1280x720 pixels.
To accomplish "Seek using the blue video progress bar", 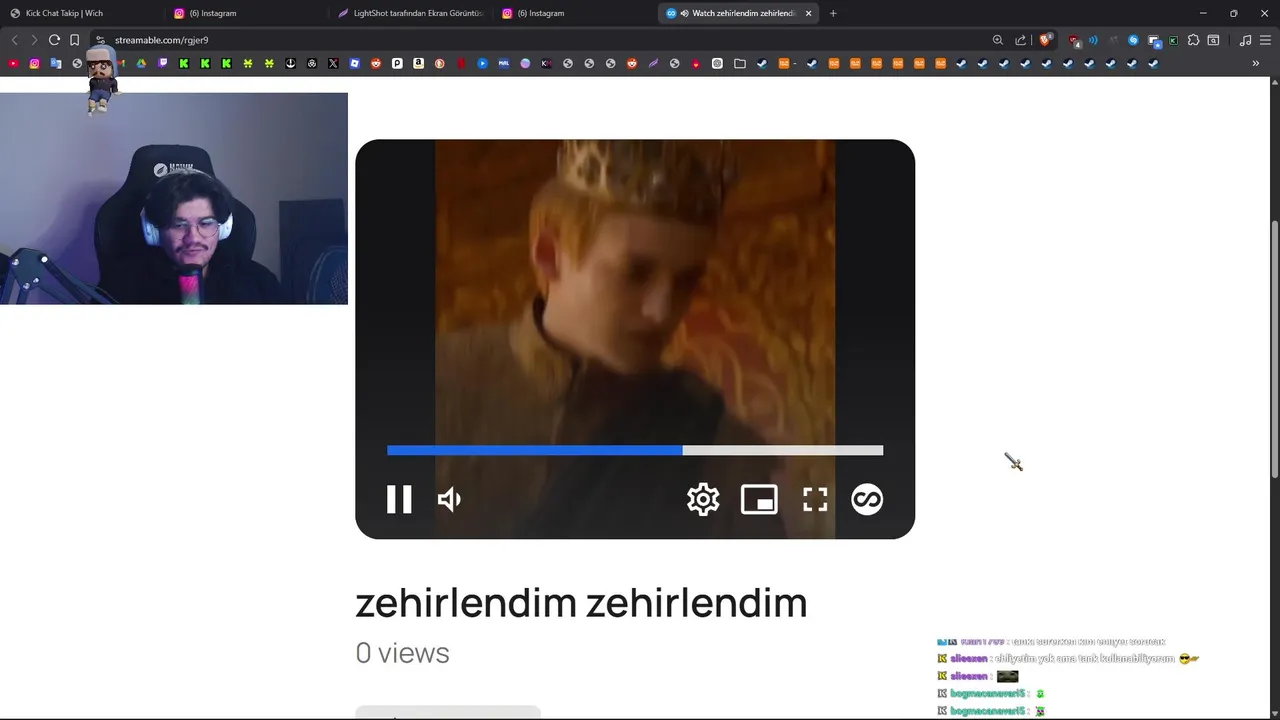I will tap(635, 450).
